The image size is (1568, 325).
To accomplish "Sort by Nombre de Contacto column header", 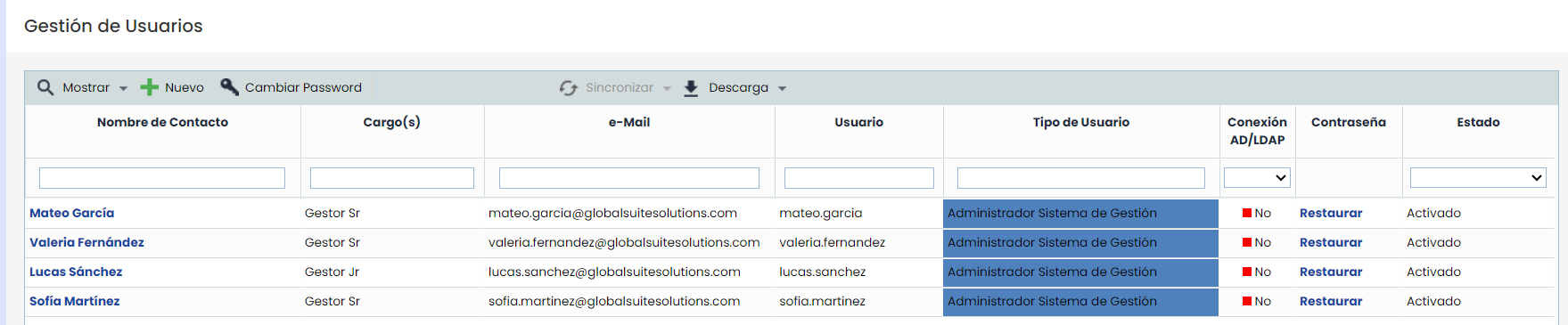I will click(162, 122).
